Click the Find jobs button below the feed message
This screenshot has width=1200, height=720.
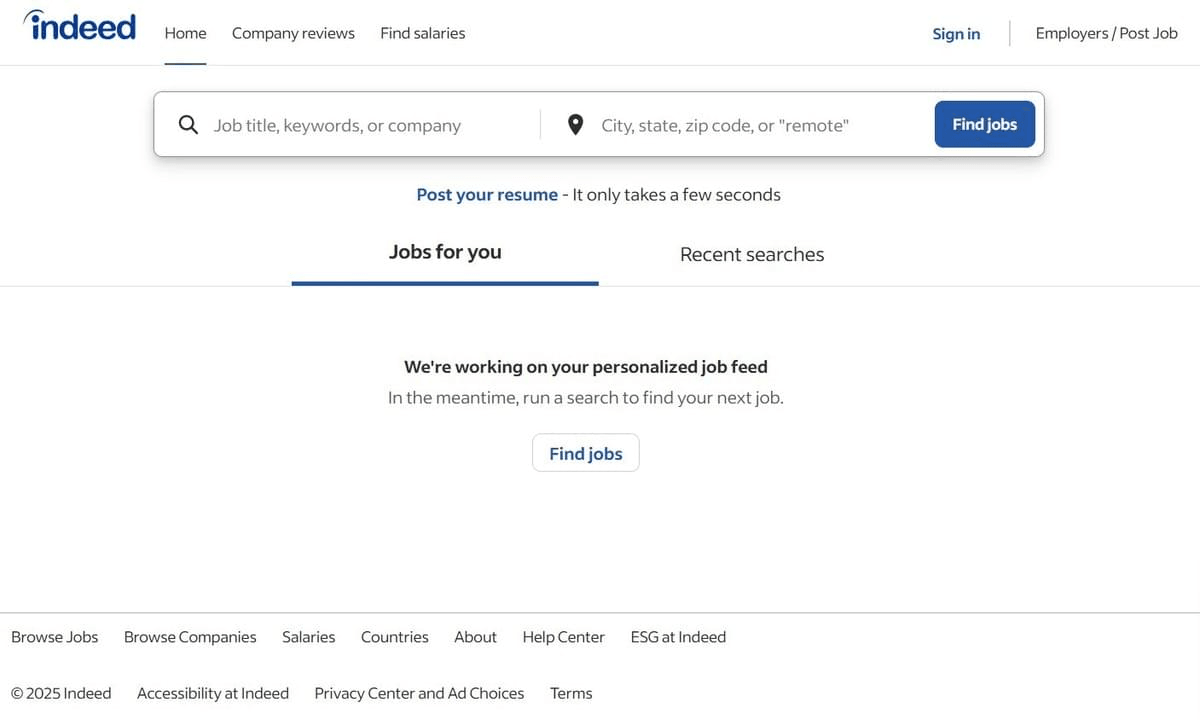tap(585, 452)
